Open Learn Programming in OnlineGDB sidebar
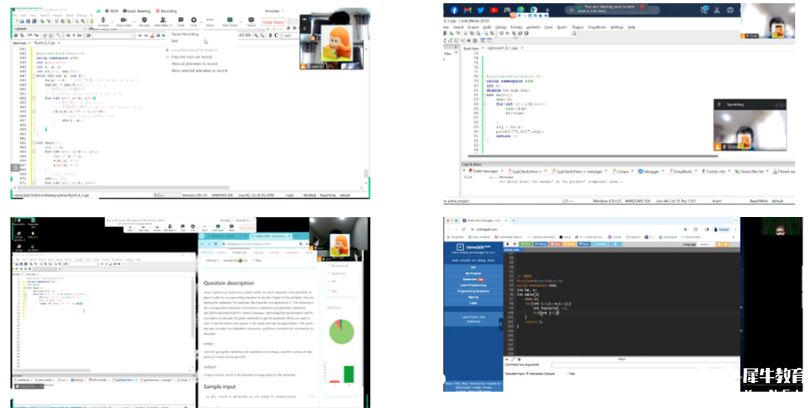Screen dimensions: 812x408 (x=473, y=285)
